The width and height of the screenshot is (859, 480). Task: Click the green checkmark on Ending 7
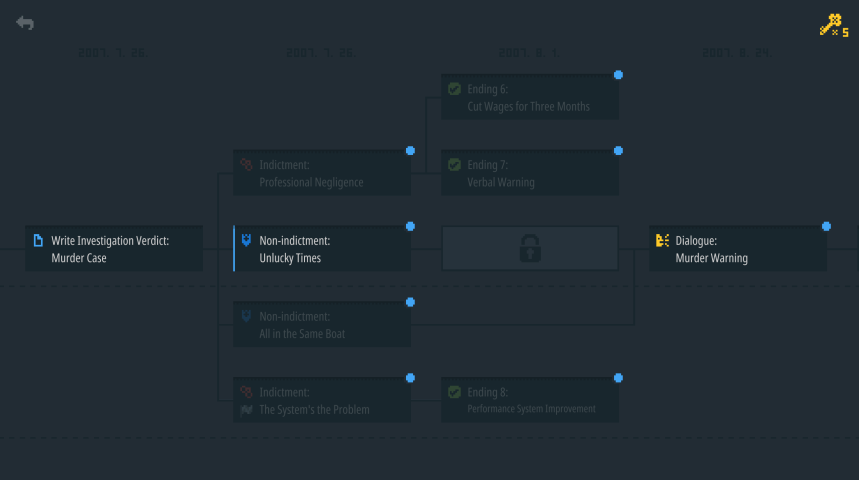point(454,164)
